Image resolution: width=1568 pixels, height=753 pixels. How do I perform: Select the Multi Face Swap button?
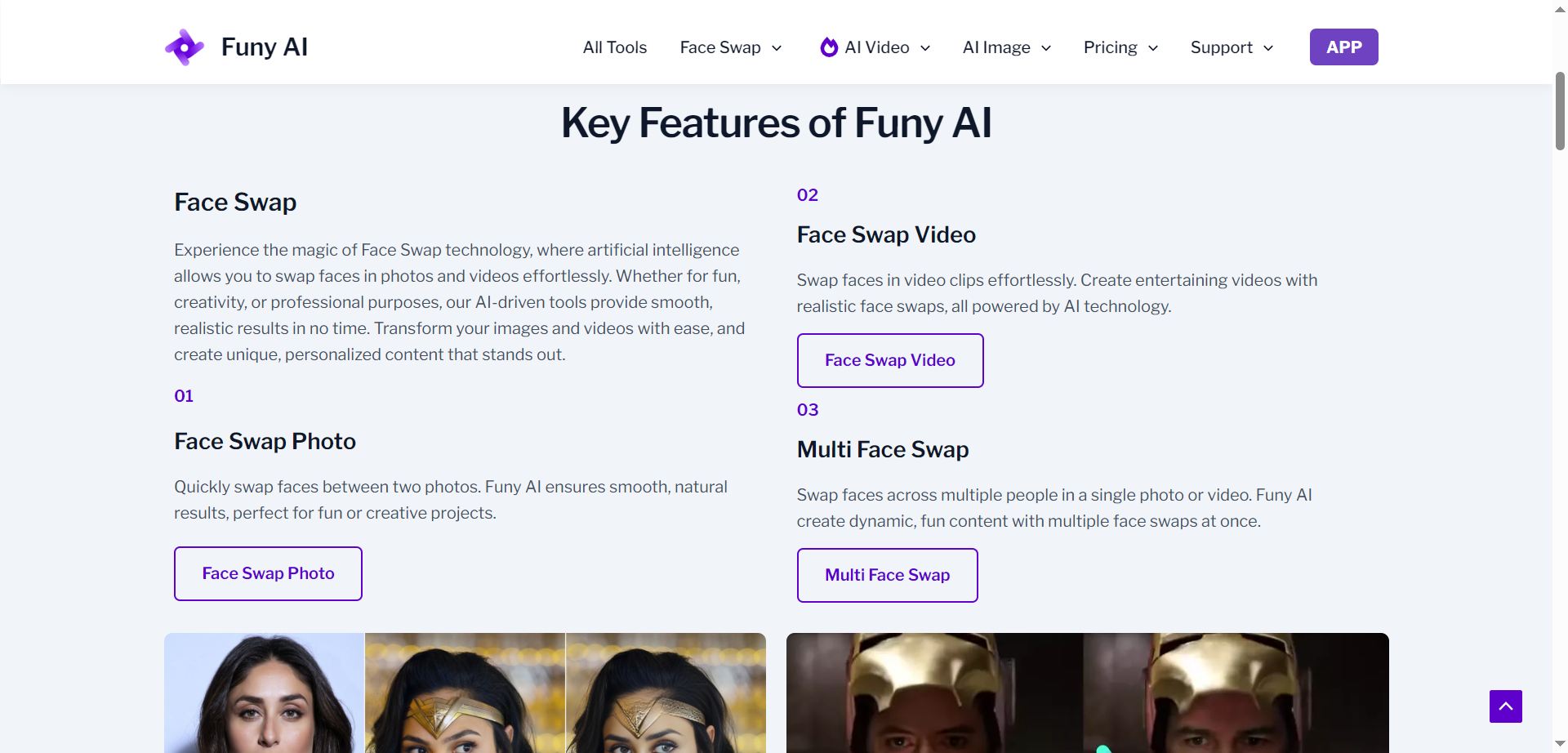[887, 575]
